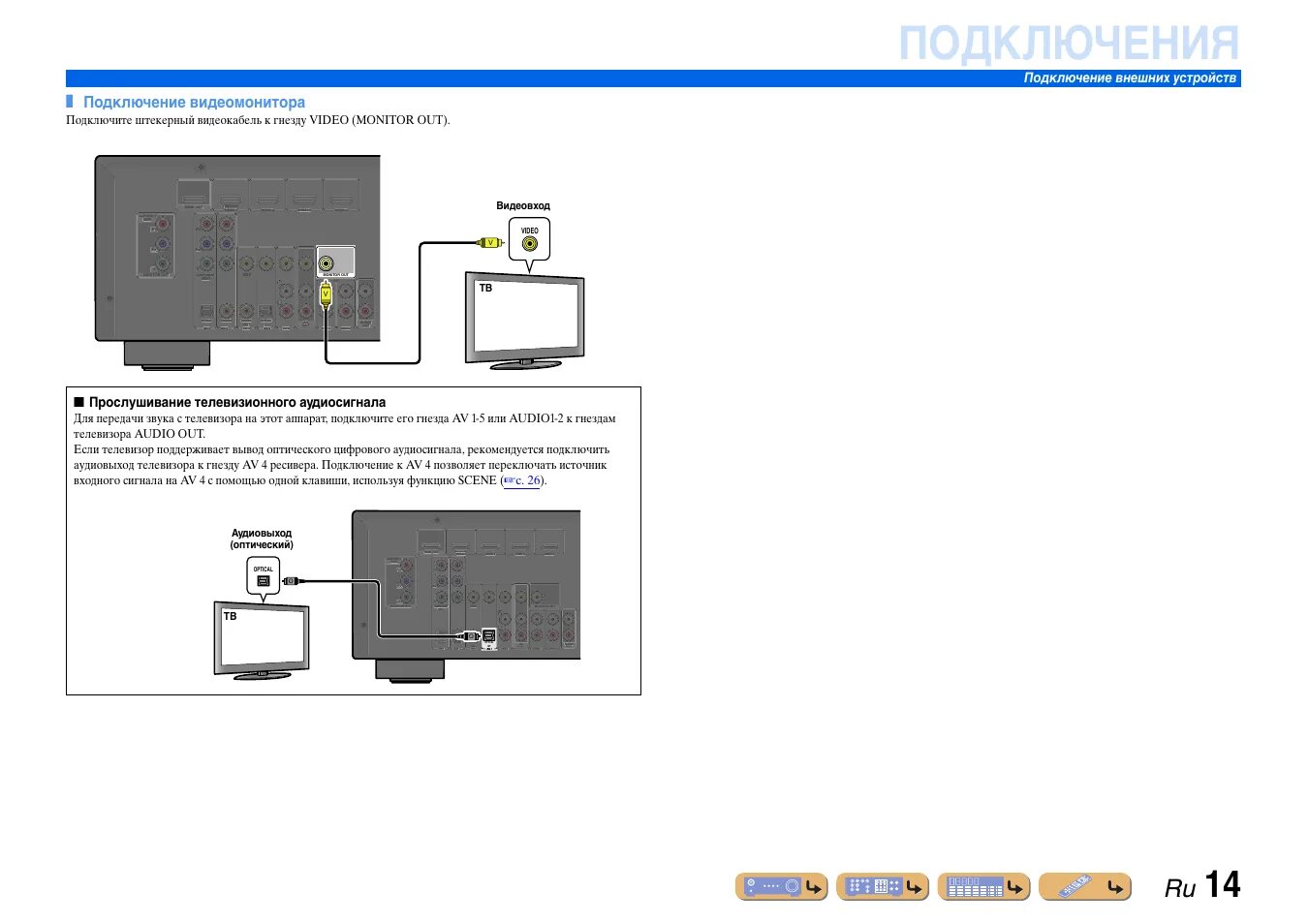
Task: Open the remote control navigation button
Action: pos(1085,886)
